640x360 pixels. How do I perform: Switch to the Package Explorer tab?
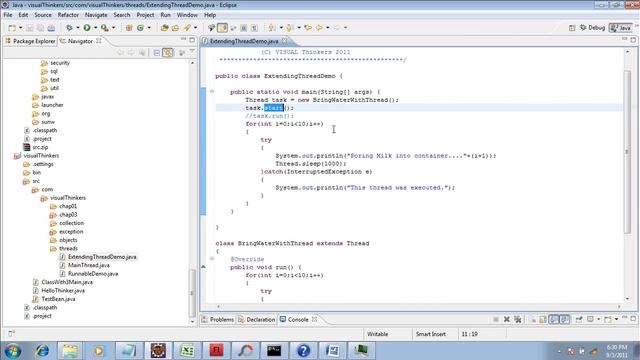[30, 41]
